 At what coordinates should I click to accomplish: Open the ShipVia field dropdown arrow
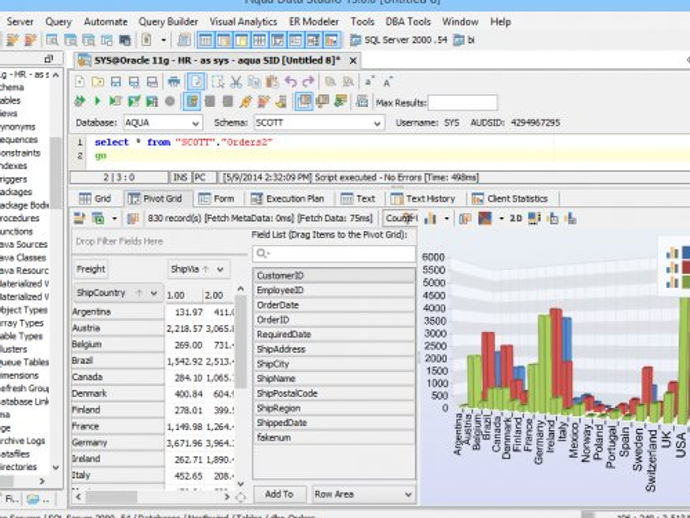tap(220, 269)
